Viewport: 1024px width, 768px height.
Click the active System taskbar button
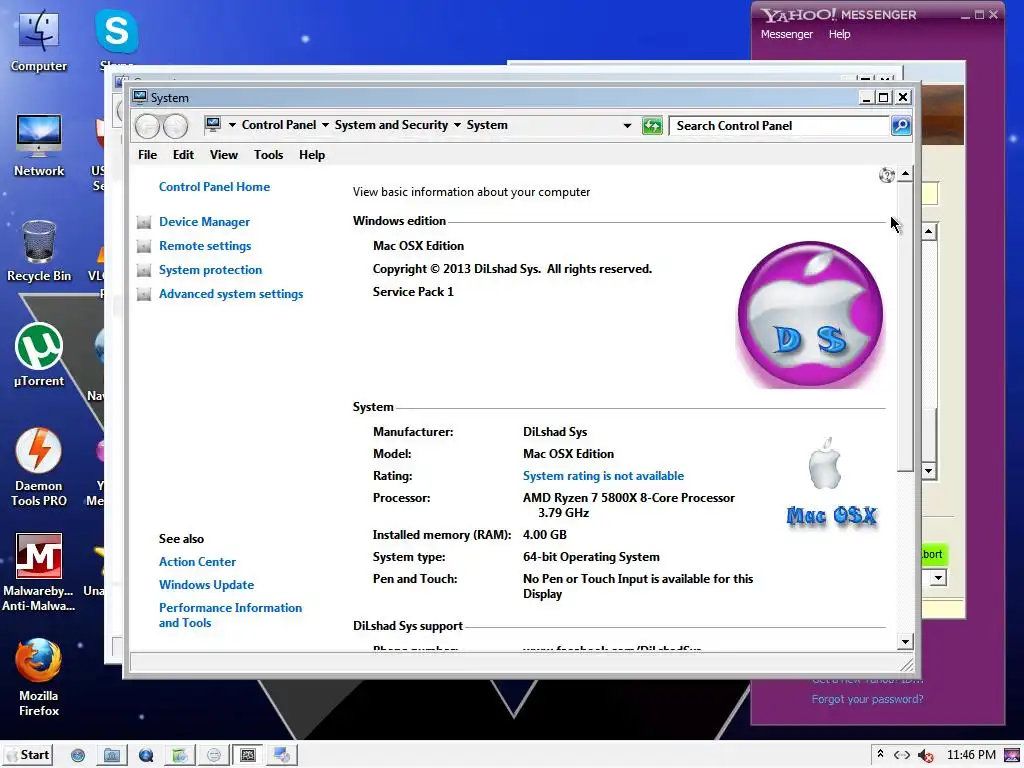click(248, 756)
